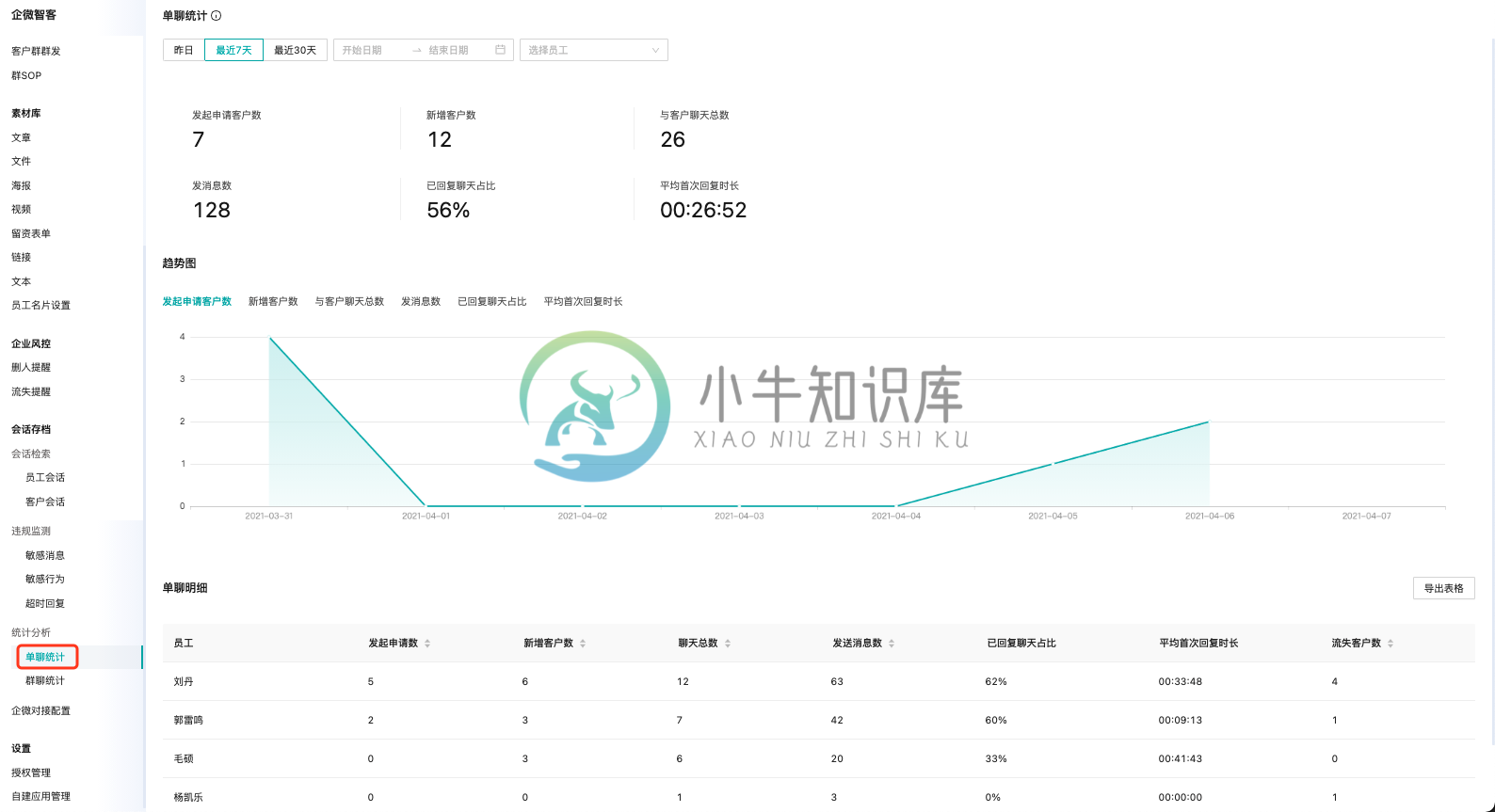Open 客户会话 in sidebar

(x=45, y=502)
